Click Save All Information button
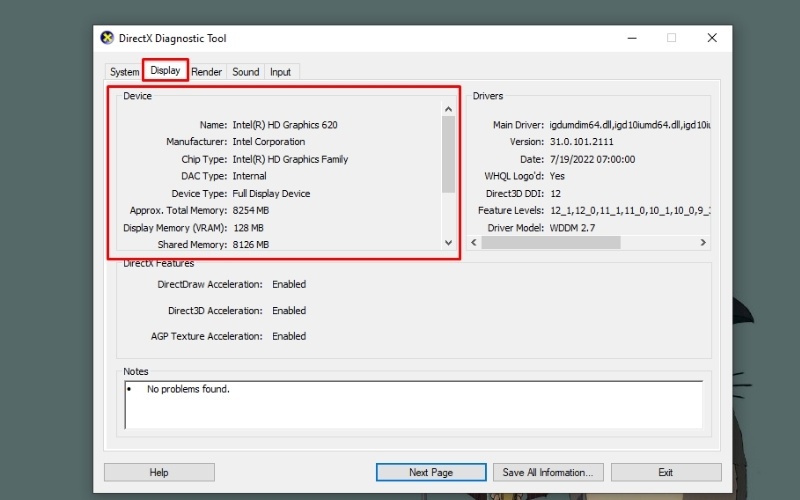The image size is (800, 500). point(547,472)
